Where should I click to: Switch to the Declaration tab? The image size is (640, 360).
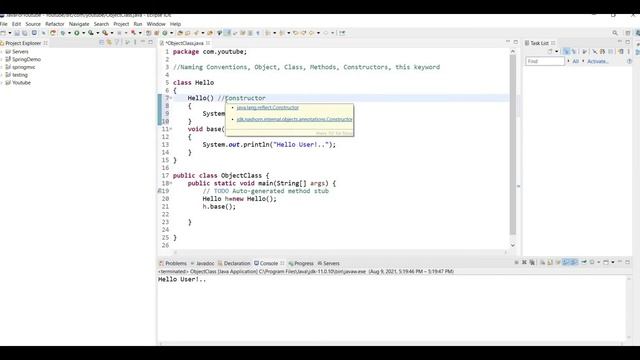(234, 263)
